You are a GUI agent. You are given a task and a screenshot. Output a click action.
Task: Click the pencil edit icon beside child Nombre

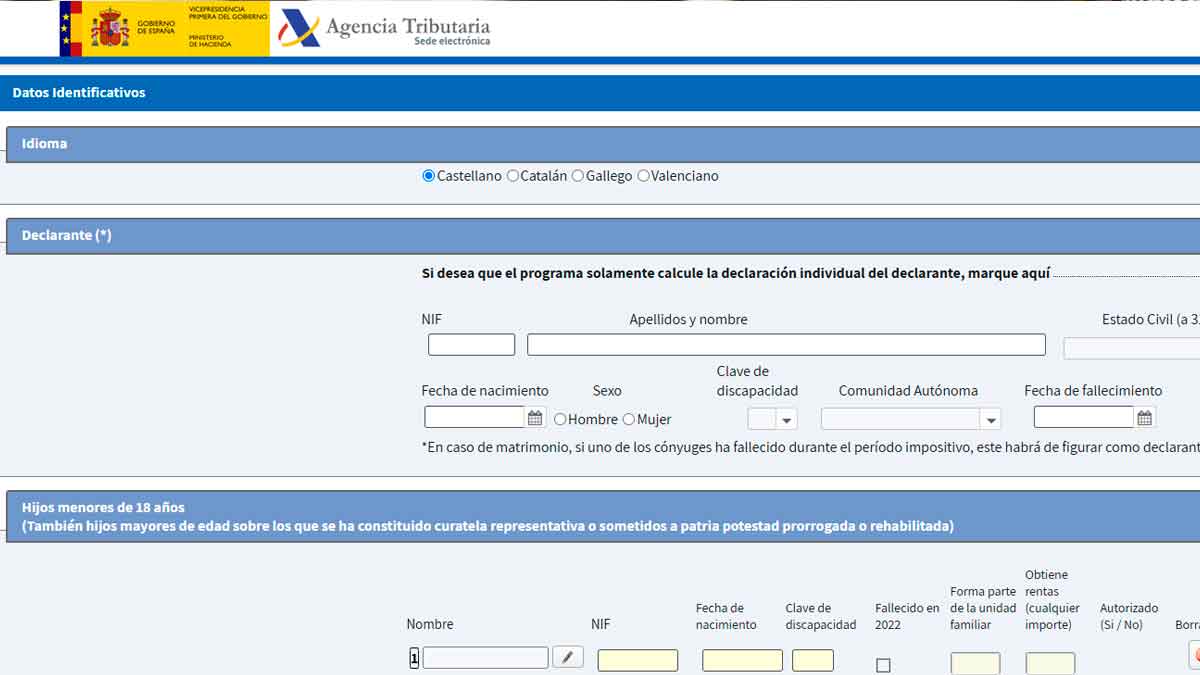(568, 657)
